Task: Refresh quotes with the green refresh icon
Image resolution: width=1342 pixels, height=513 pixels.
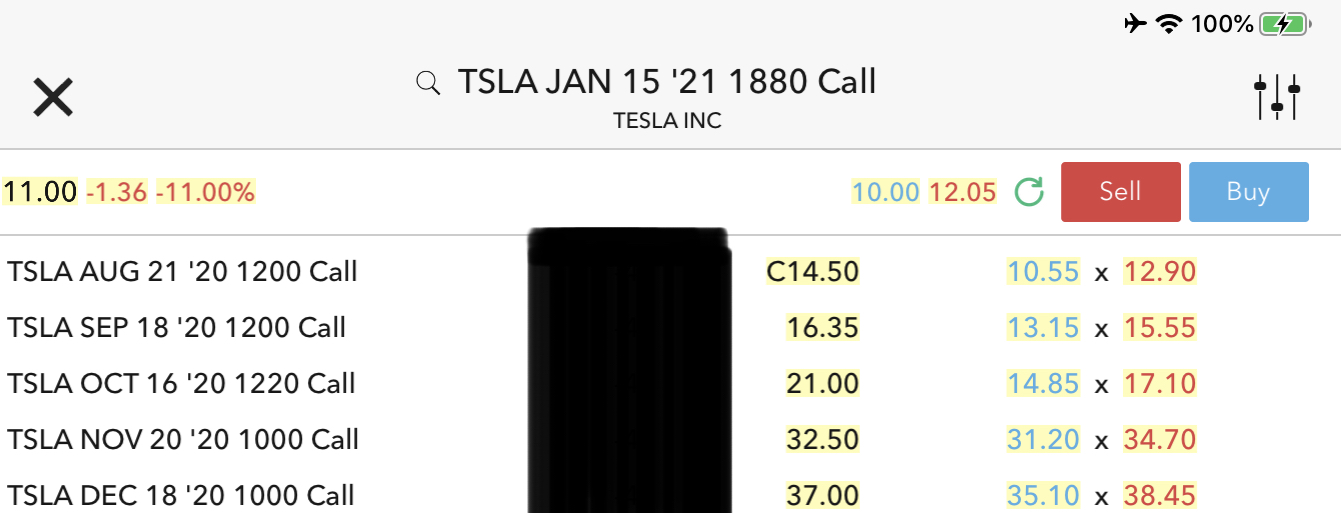Action: tap(1029, 192)
